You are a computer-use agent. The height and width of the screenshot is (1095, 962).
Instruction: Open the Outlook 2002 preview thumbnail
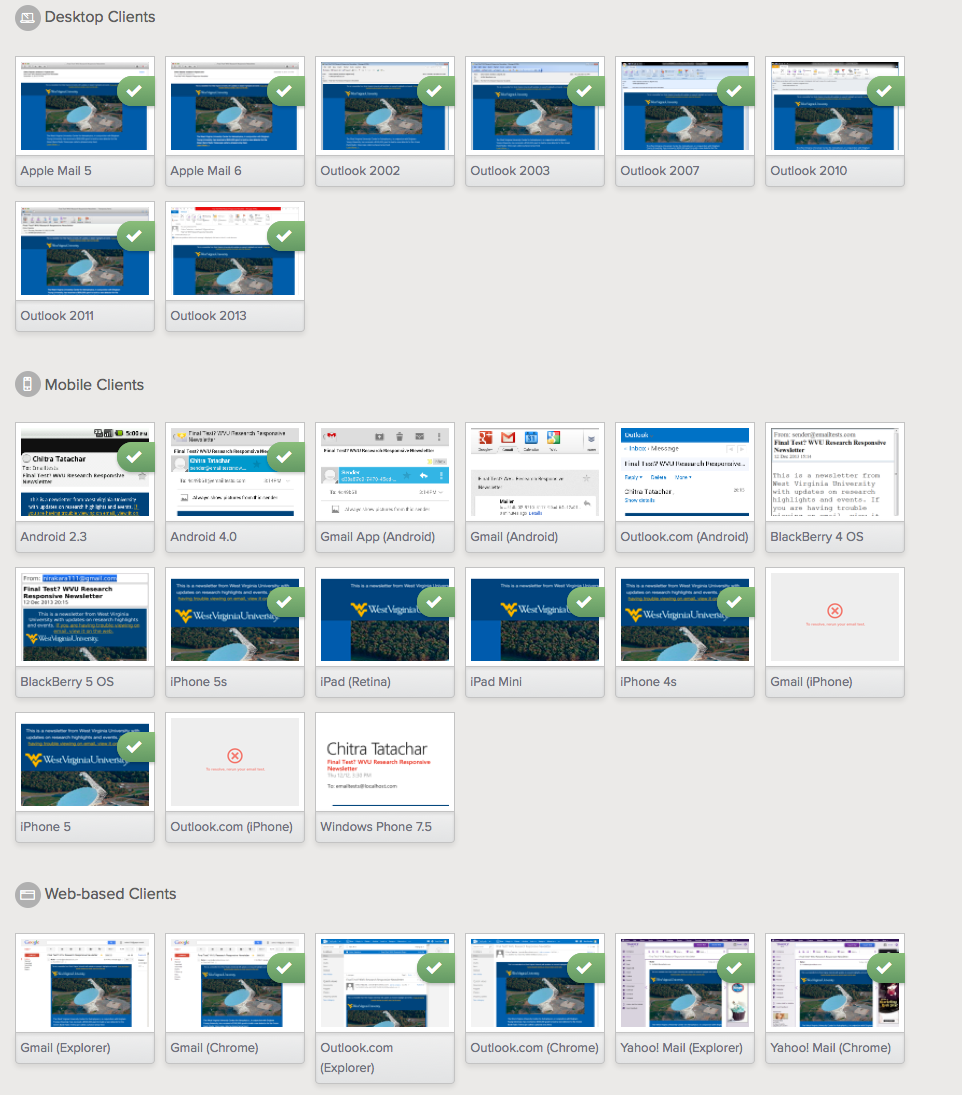click(x=385, y=105)
